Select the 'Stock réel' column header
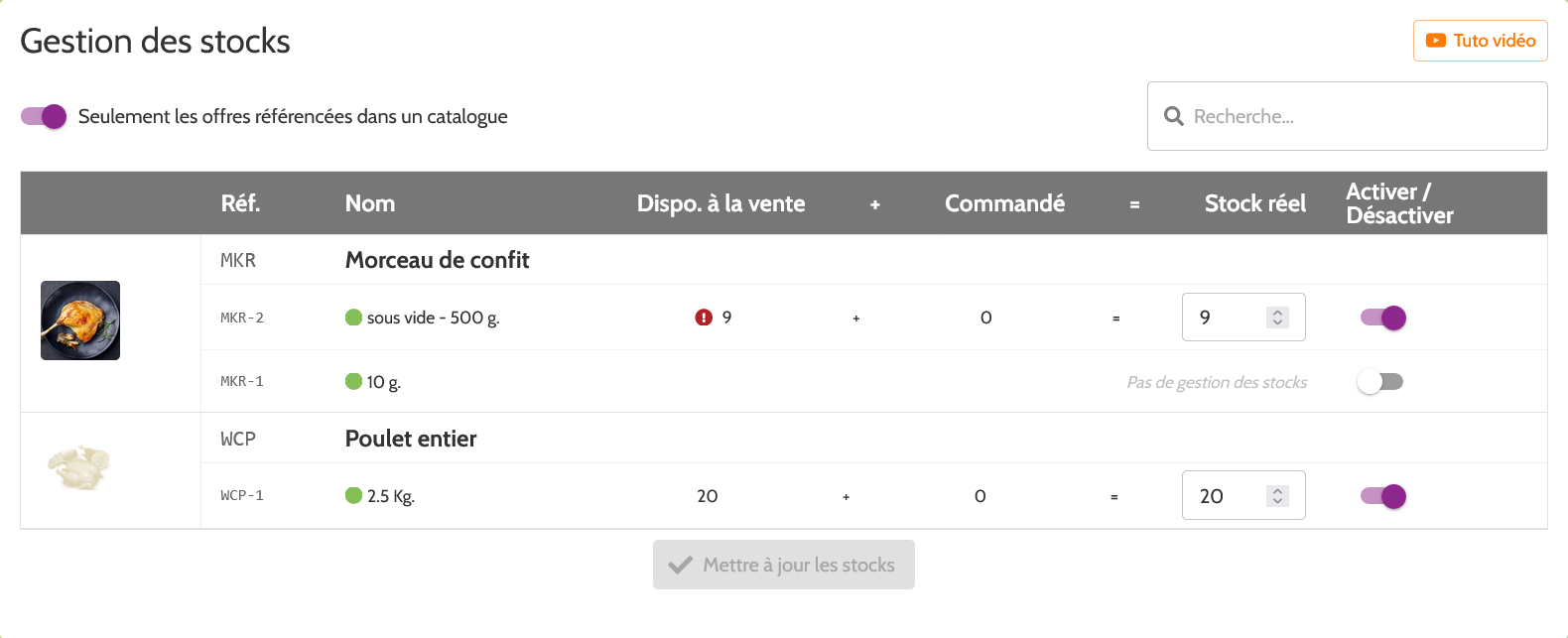This screenshot has height=638, width=1568. pos(1254,202)
